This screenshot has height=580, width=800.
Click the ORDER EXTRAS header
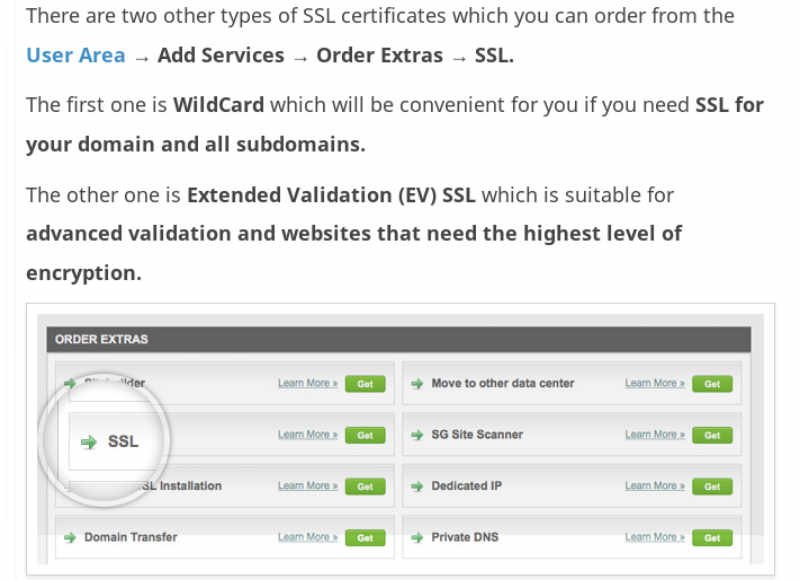coord(398,339)
